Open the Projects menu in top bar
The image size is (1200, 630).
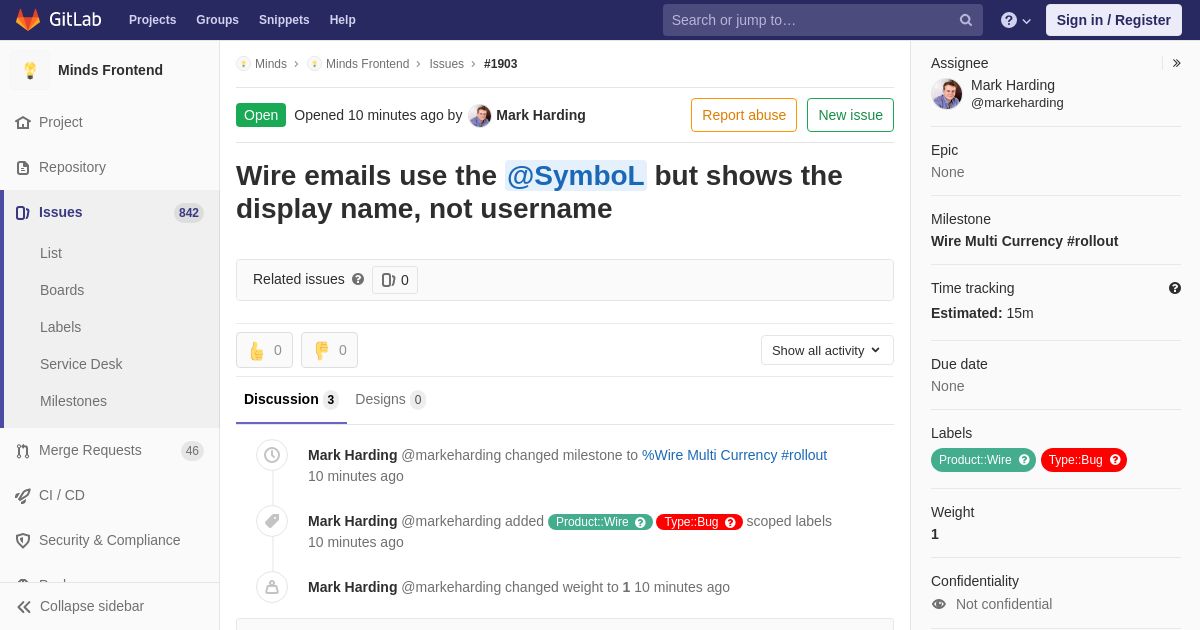click(152, 20)
